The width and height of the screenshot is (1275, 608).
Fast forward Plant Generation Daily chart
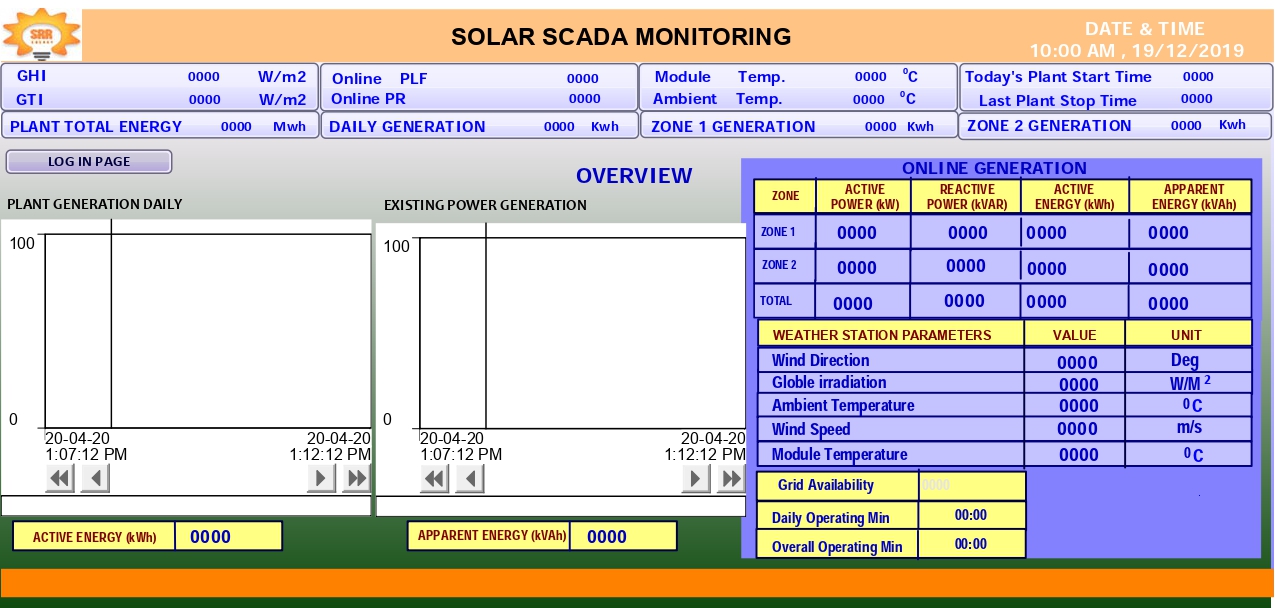click(356, 479)
